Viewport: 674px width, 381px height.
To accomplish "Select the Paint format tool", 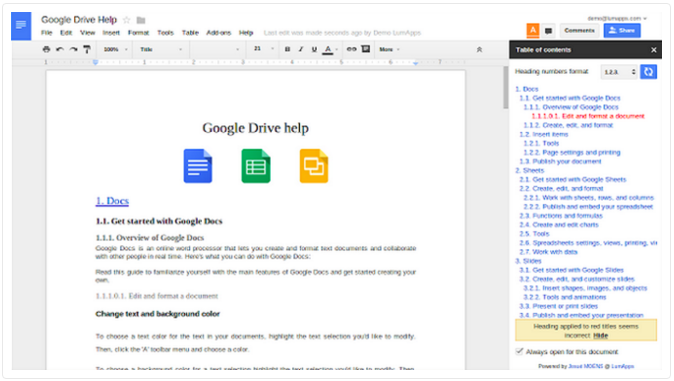I will 87,49.
